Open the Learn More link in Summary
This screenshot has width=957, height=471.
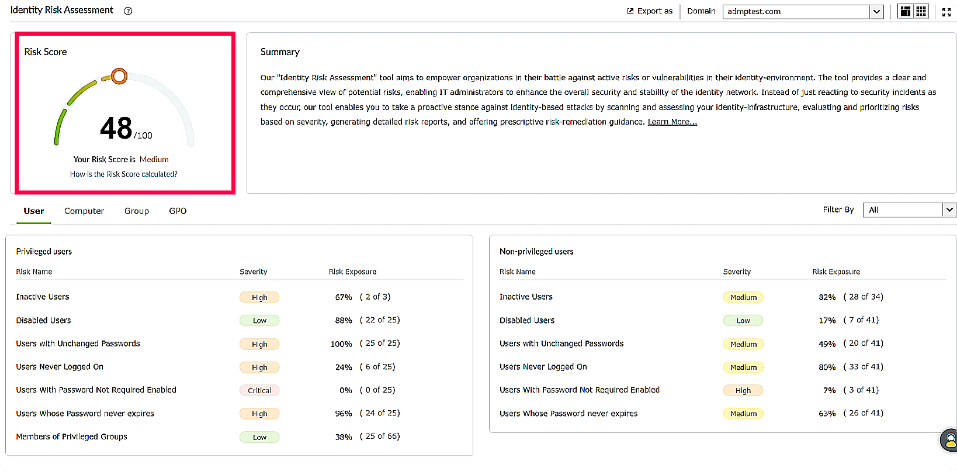pyautogui.click(x=672, y=122)
